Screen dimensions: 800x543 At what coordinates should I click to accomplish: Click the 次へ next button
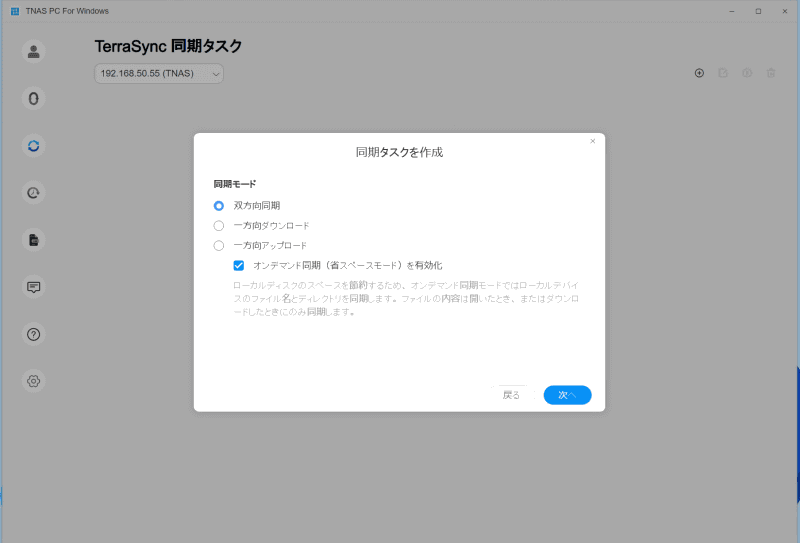pos(567,395)
